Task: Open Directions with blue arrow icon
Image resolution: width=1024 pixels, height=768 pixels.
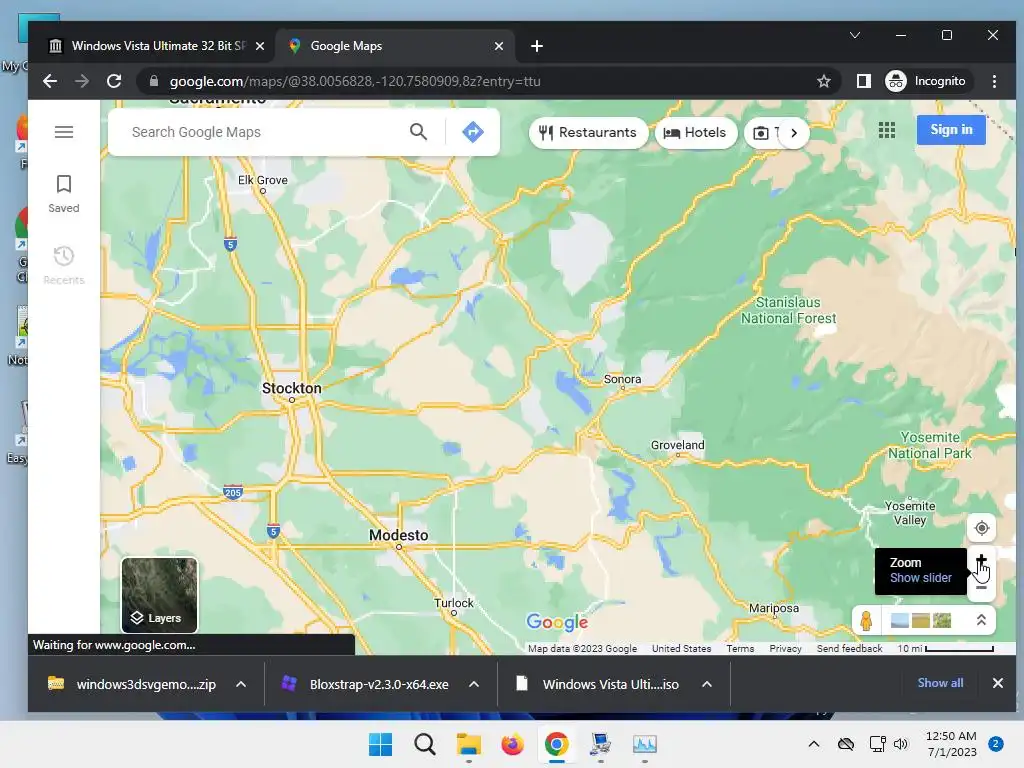Action: tap(473, 132)
